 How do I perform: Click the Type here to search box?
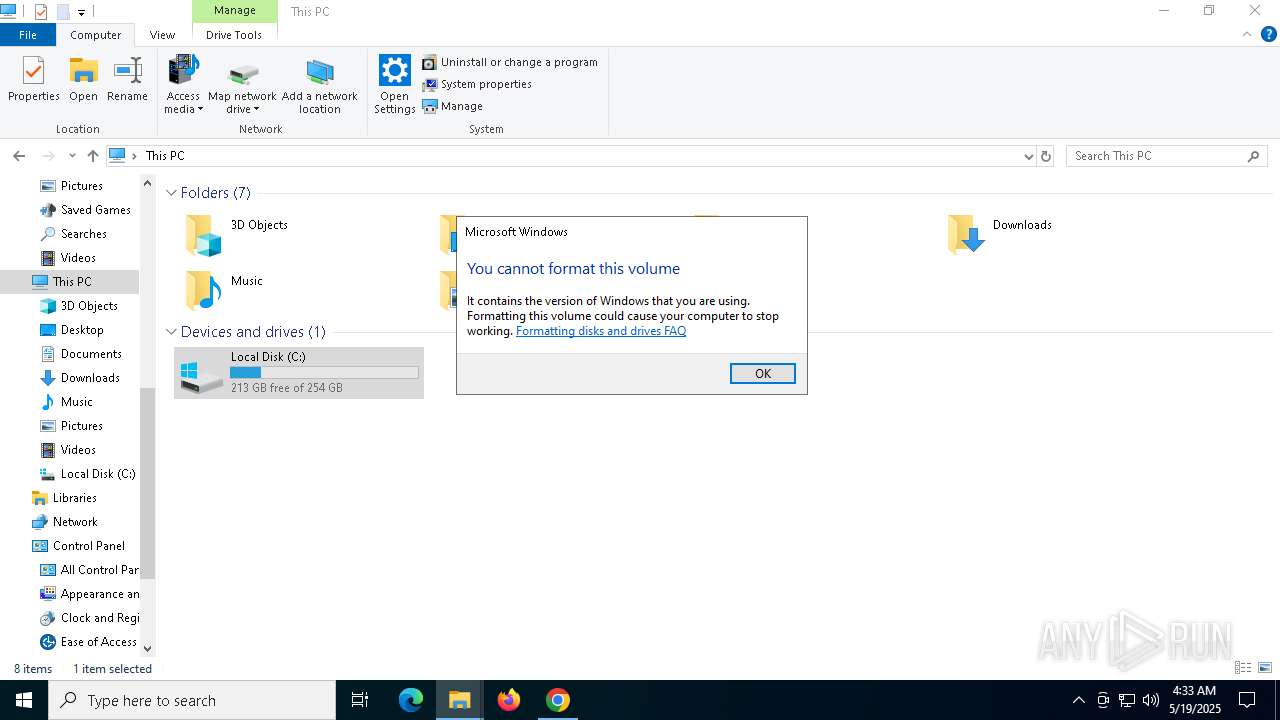192,700
